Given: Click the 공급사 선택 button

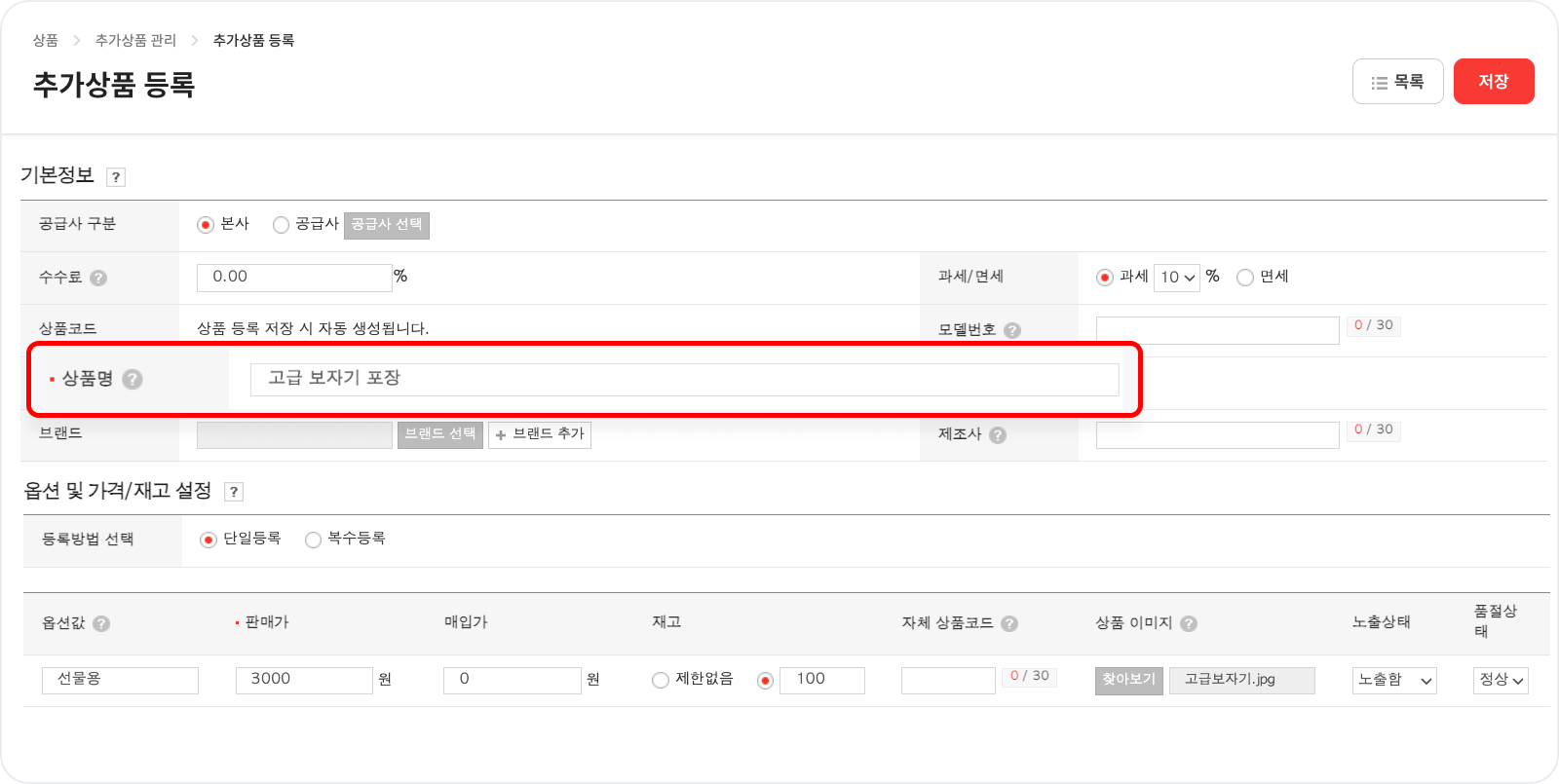Looking at the screenshot, I should pos(387,225).
